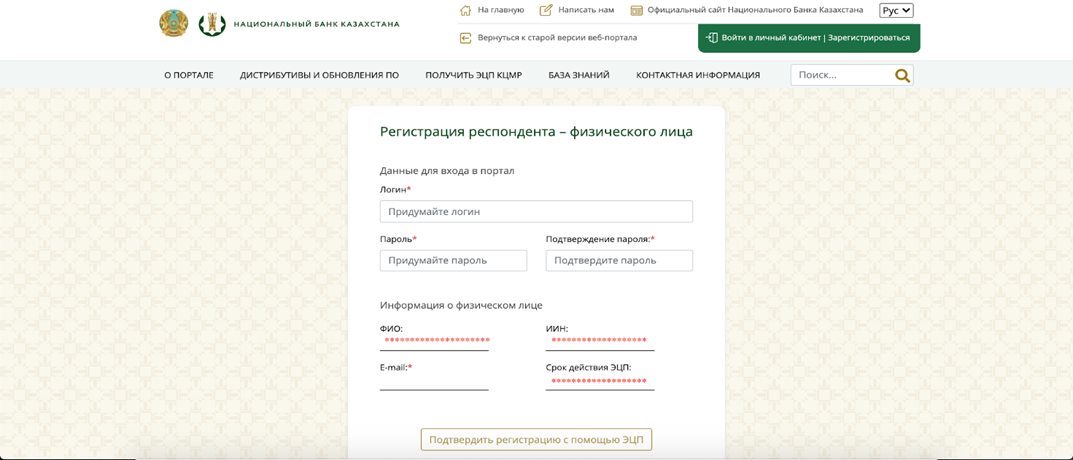Open the БАЗА ЗНАНИЙ menu item

(x=578, y=75)
